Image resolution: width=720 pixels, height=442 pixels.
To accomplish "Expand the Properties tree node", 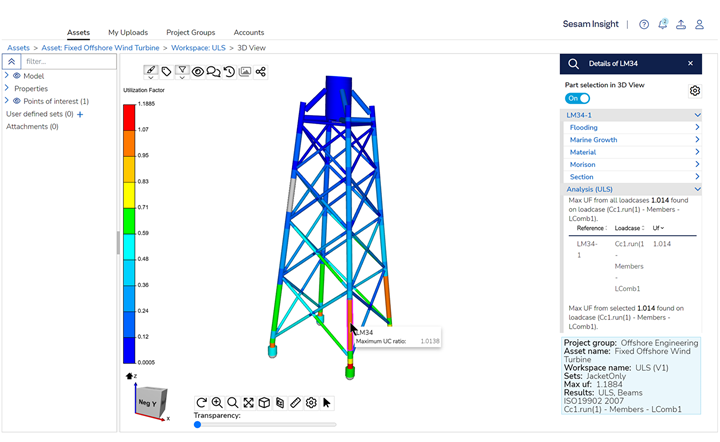I will [6, 88].
